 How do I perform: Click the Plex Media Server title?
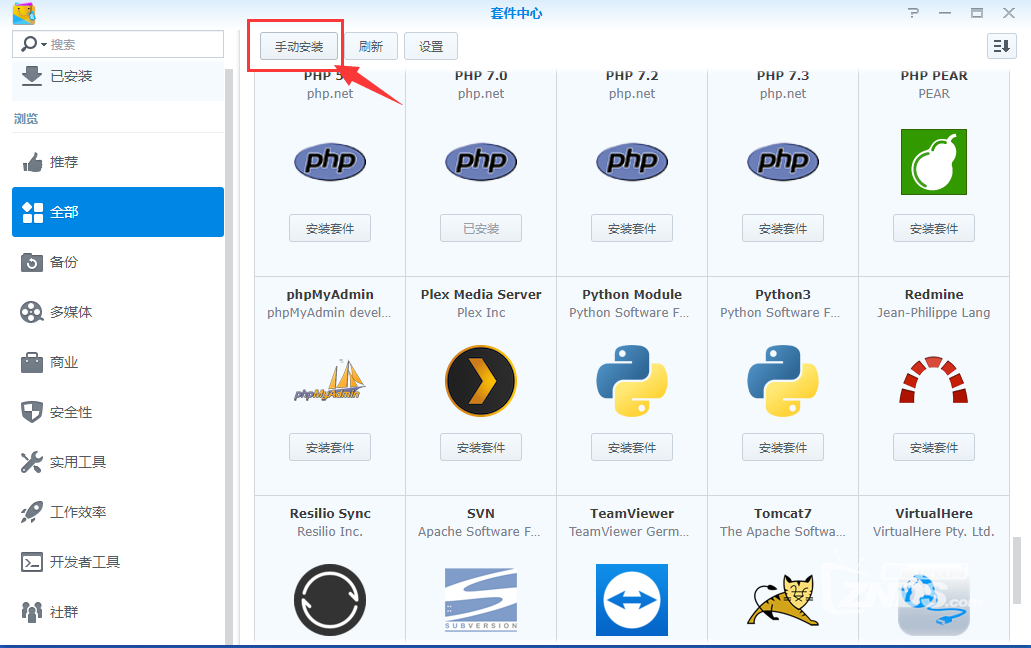pyautogui.click(x=481, y=294)
